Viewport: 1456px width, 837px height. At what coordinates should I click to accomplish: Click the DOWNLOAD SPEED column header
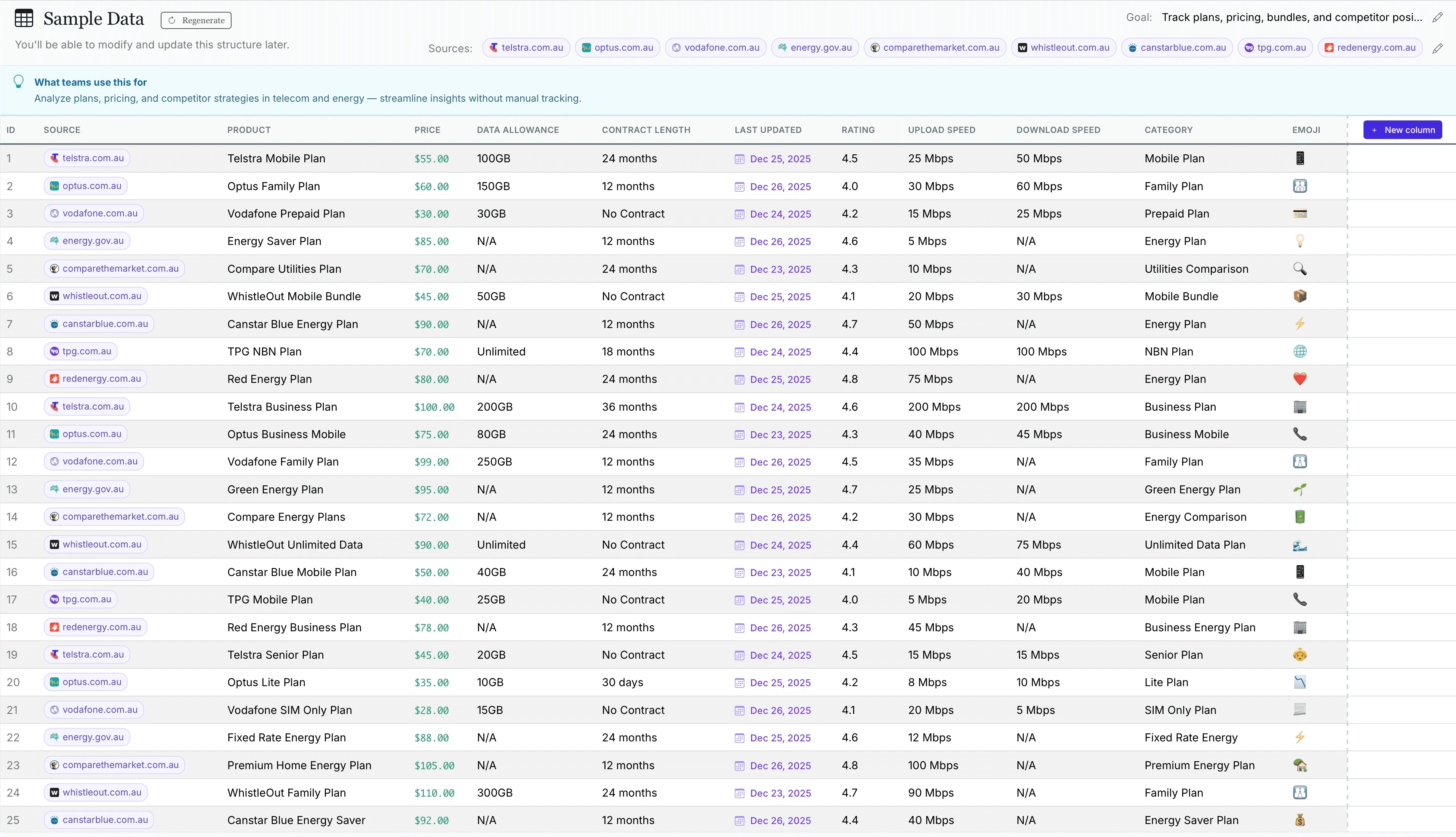coord(1058,130)
